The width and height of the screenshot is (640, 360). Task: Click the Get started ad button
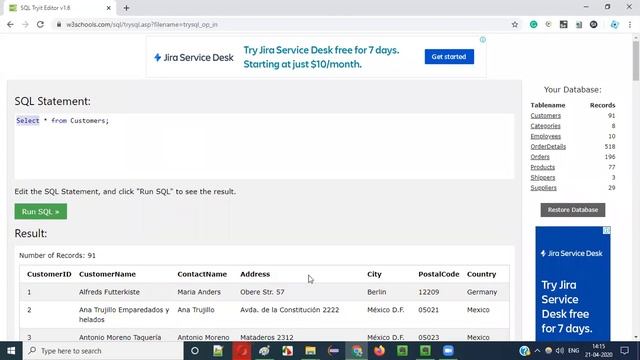449,57
